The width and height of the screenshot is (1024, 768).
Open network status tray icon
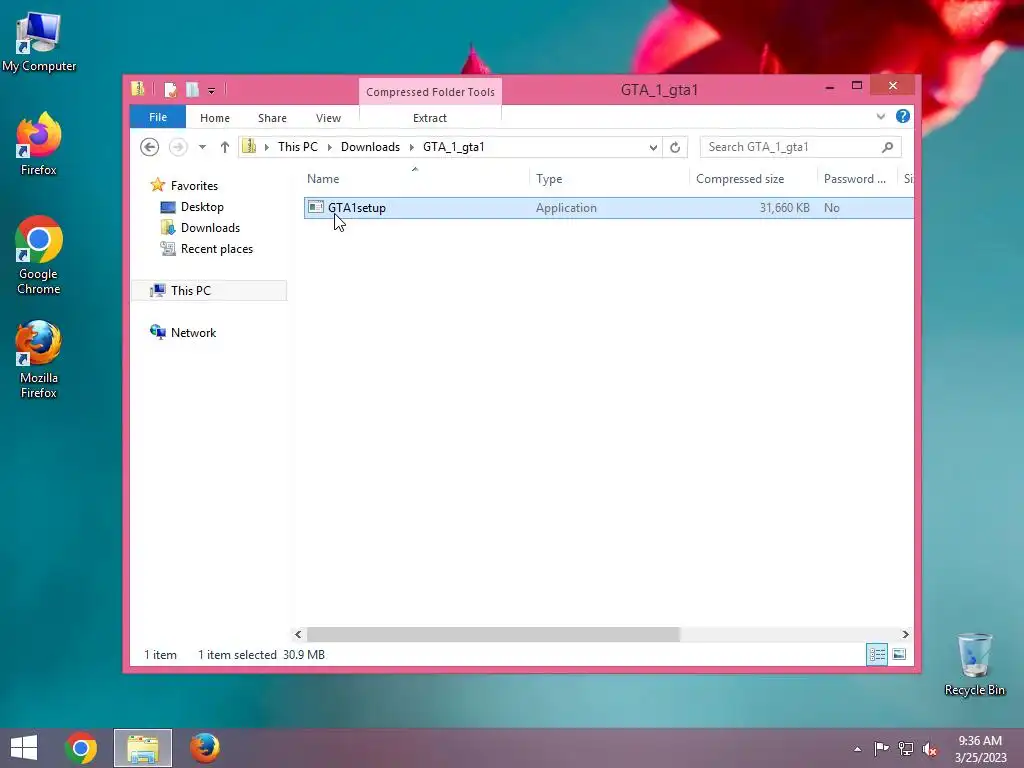[x=906, y=749]
